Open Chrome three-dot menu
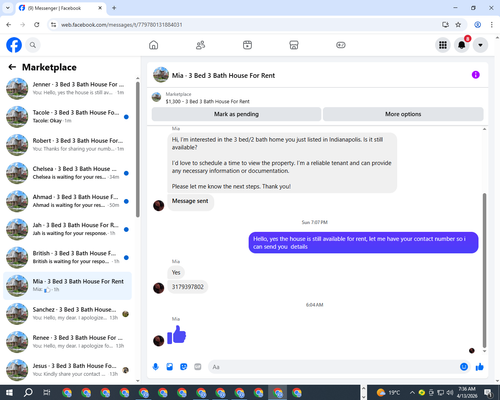 tap(491, 25)
